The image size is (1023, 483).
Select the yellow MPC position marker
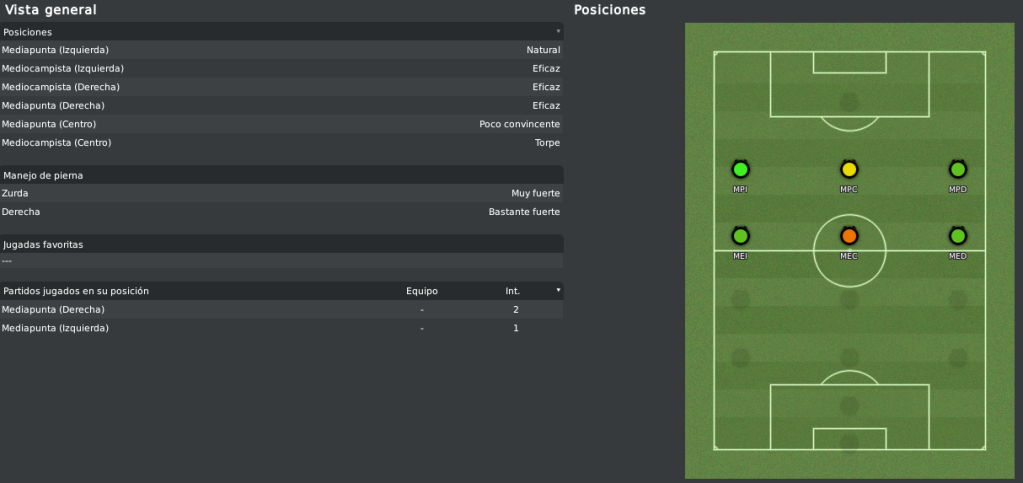click(849, 170)
